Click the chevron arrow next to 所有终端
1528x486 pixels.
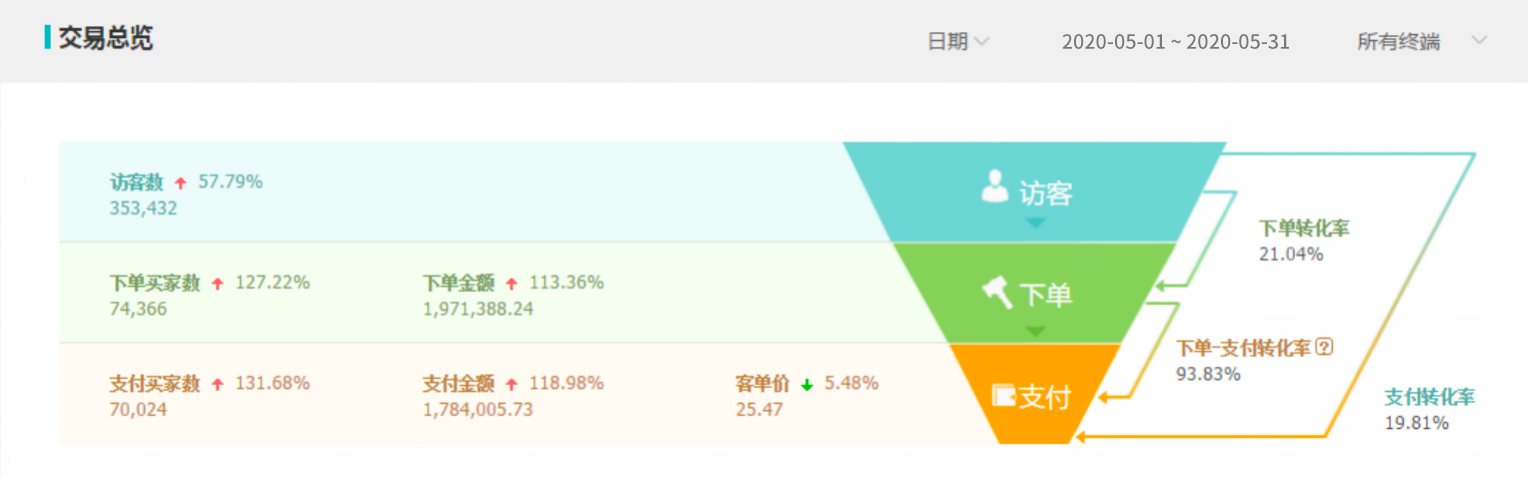[x=1479, y=41]
